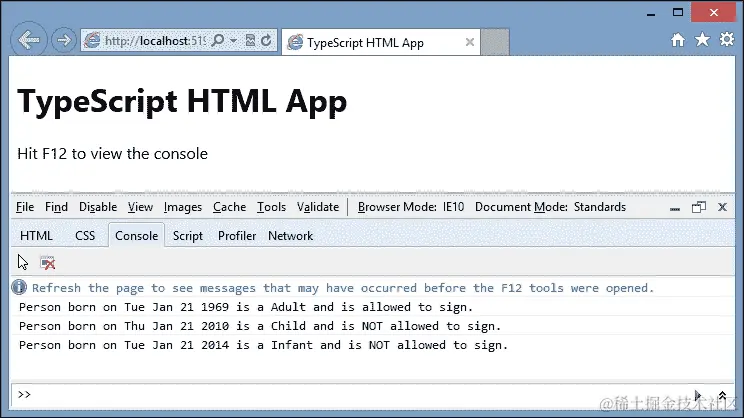Image resolution: width=744 pixels, height=418 pixels.
Task: Unpin the developer tools pane into a window
Action: 698,207
